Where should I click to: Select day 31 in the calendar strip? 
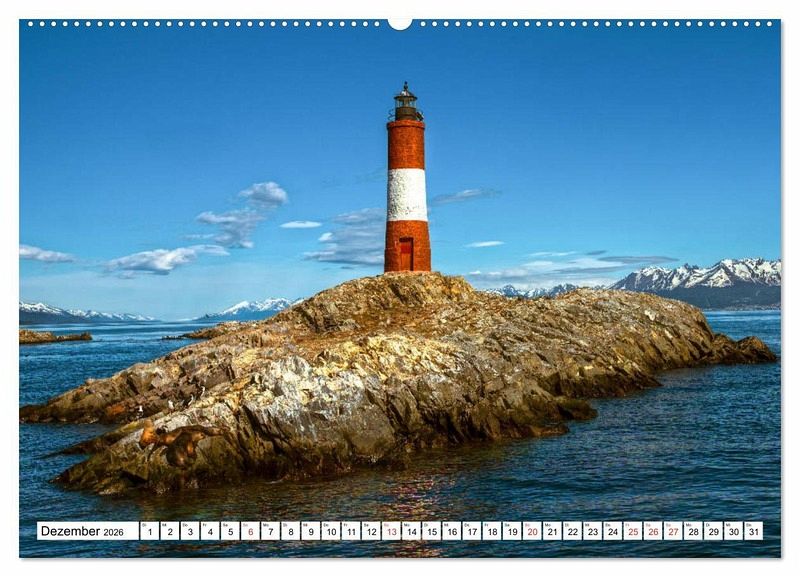754,531
